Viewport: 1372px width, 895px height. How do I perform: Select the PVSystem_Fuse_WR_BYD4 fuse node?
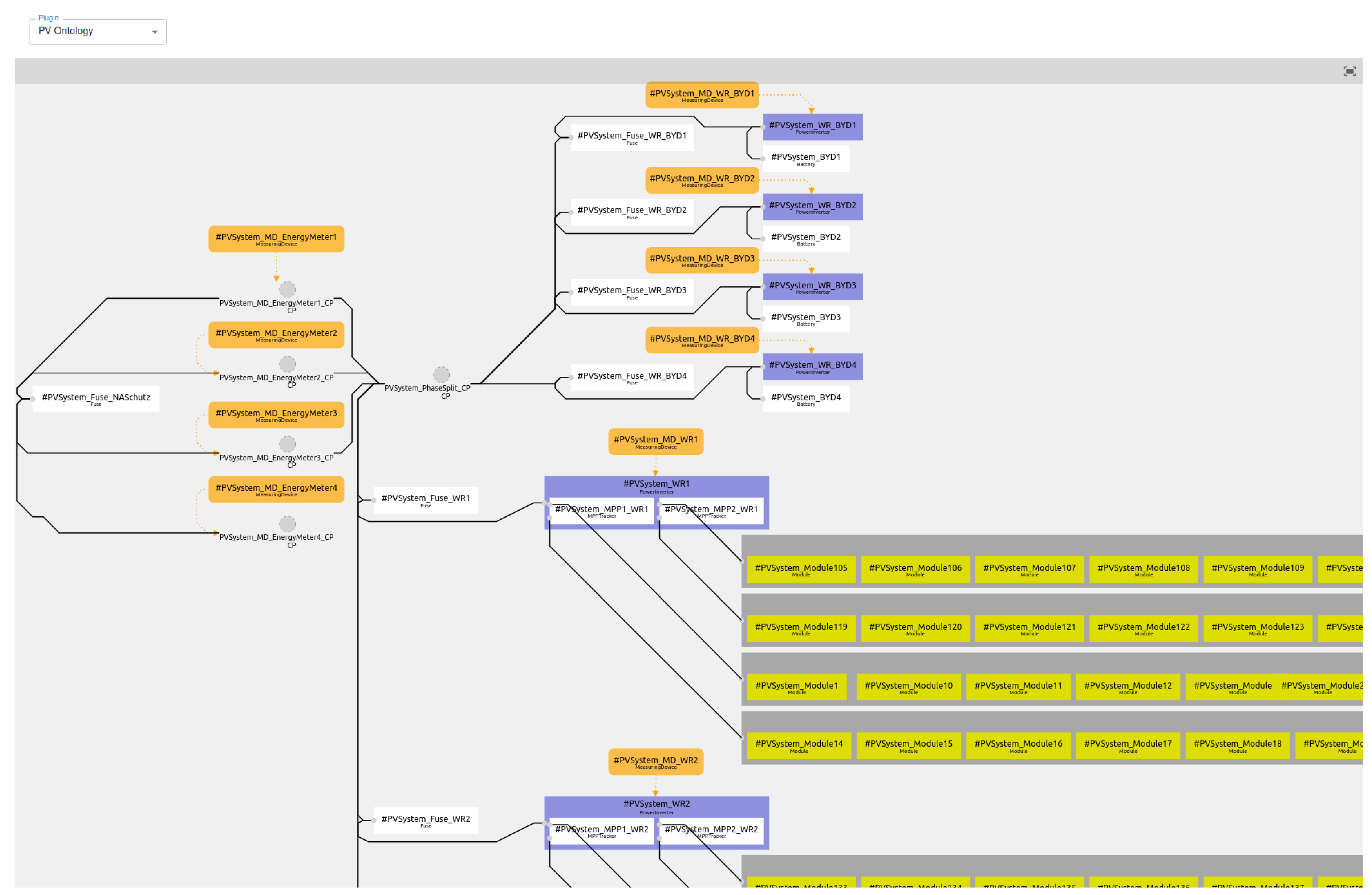tap(632, 378)
